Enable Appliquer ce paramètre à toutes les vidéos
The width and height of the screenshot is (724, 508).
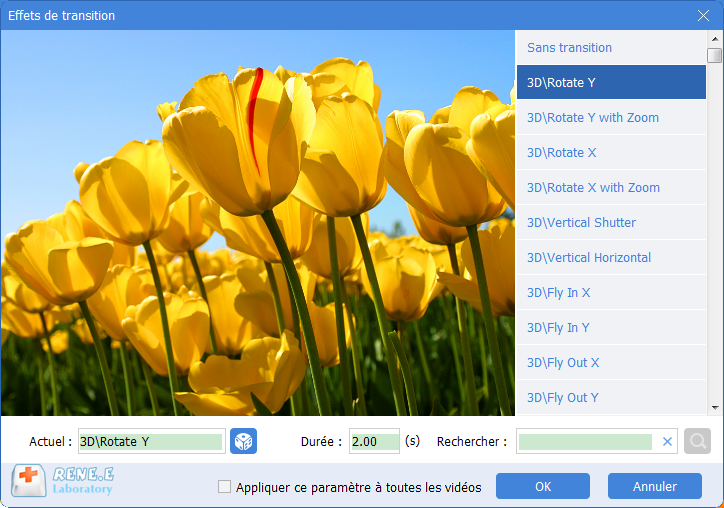225,487
